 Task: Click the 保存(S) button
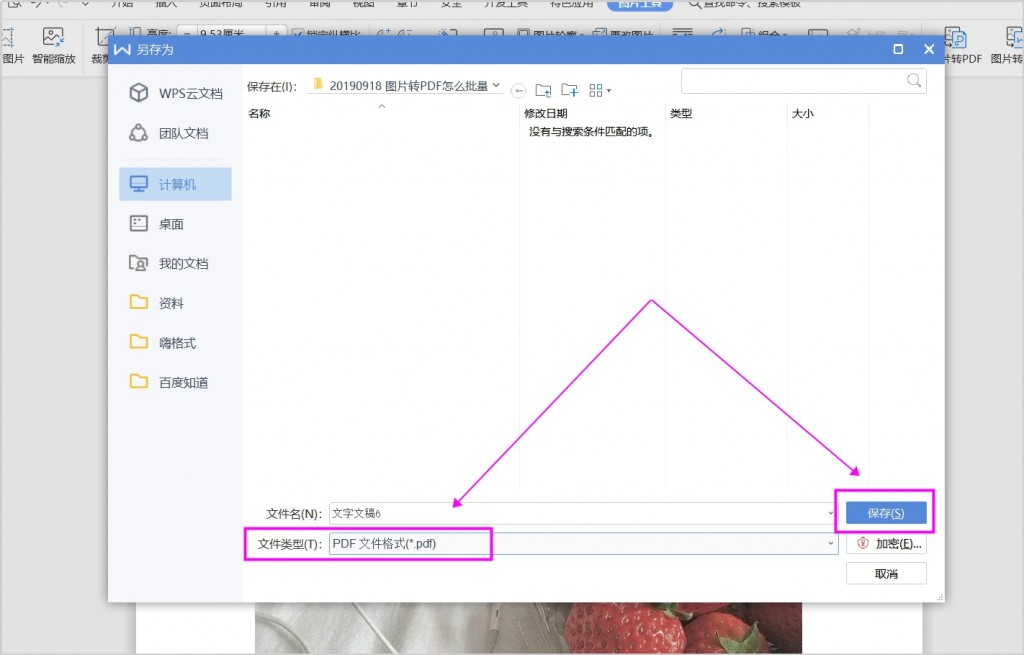pyautogui.click(x=886, y=513)
